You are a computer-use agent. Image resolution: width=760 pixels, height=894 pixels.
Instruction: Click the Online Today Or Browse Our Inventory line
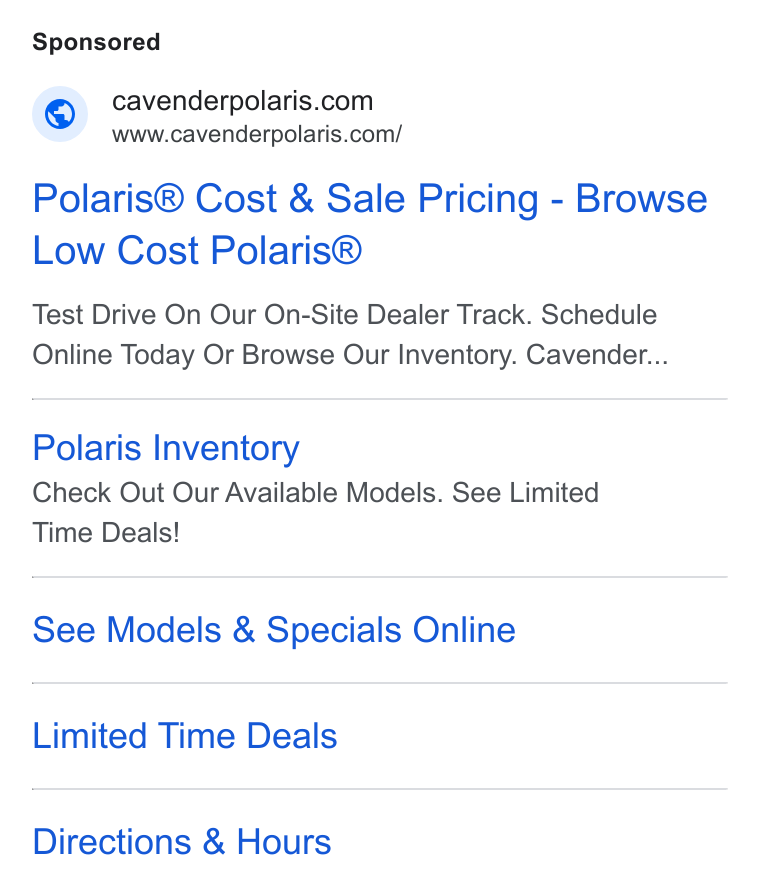tap(275, 355)
